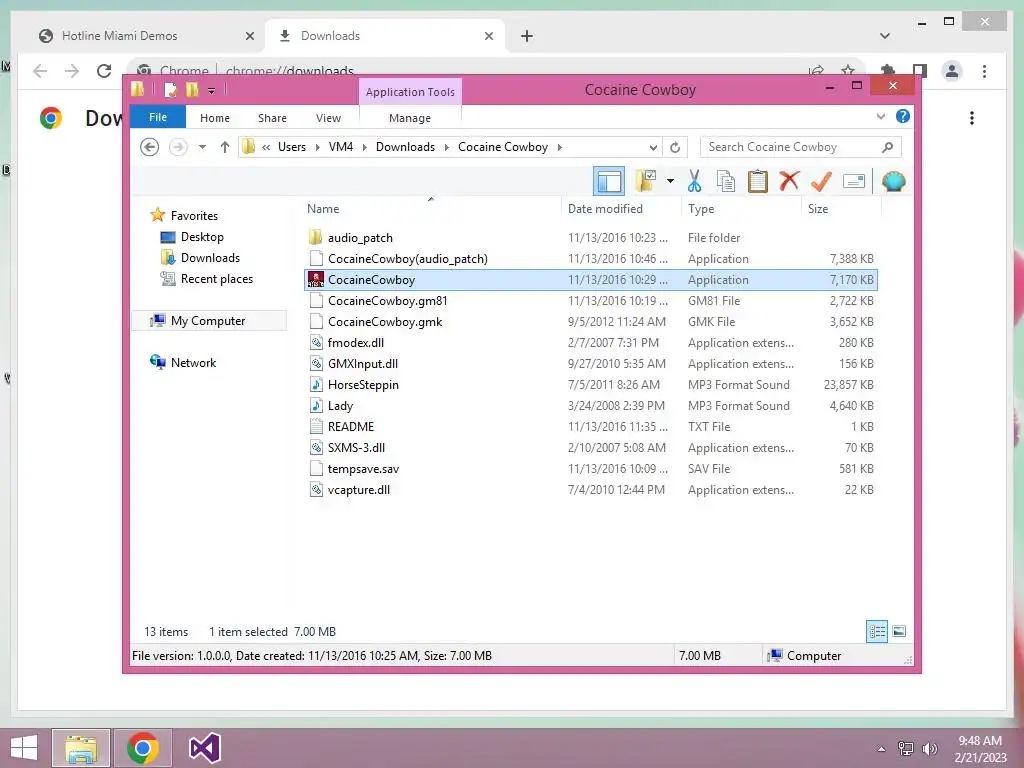The image size is (1024, 768).
Task: Click the quick access properties icon
Action: pyautogui.click(x=170, y=89)
